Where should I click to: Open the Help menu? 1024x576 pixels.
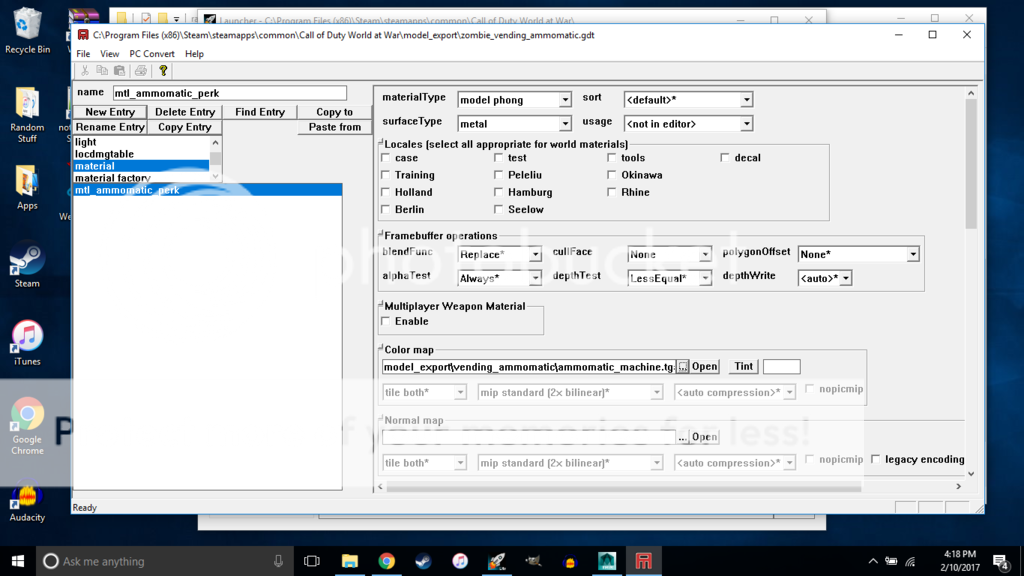(x=194, y=54)
